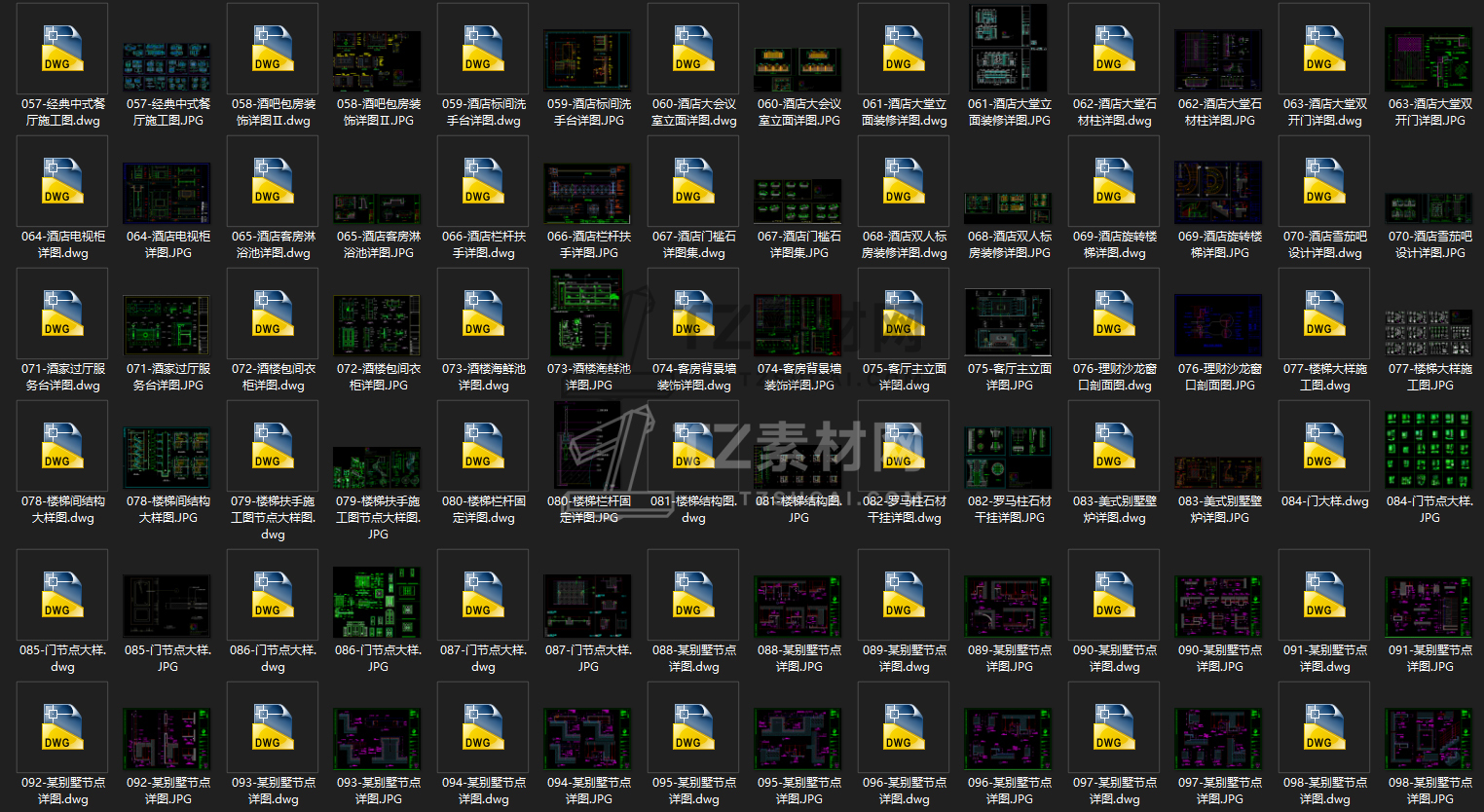Click the file name "065-酒店客房淋浴池详图.dwg"
The height and width of the screenshot is (812, 1484).
click(x=273, y=244)
